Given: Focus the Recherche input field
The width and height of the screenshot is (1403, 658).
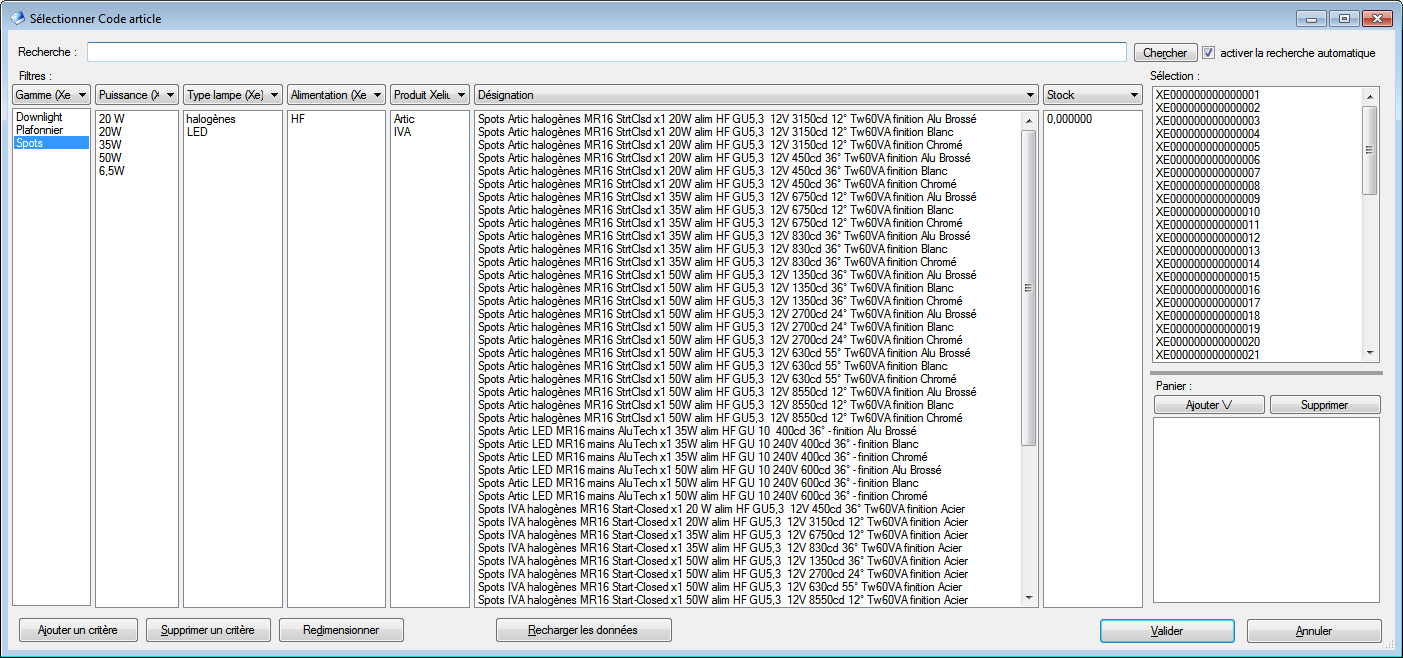Looking at the screenshot, I should point(607,52).
